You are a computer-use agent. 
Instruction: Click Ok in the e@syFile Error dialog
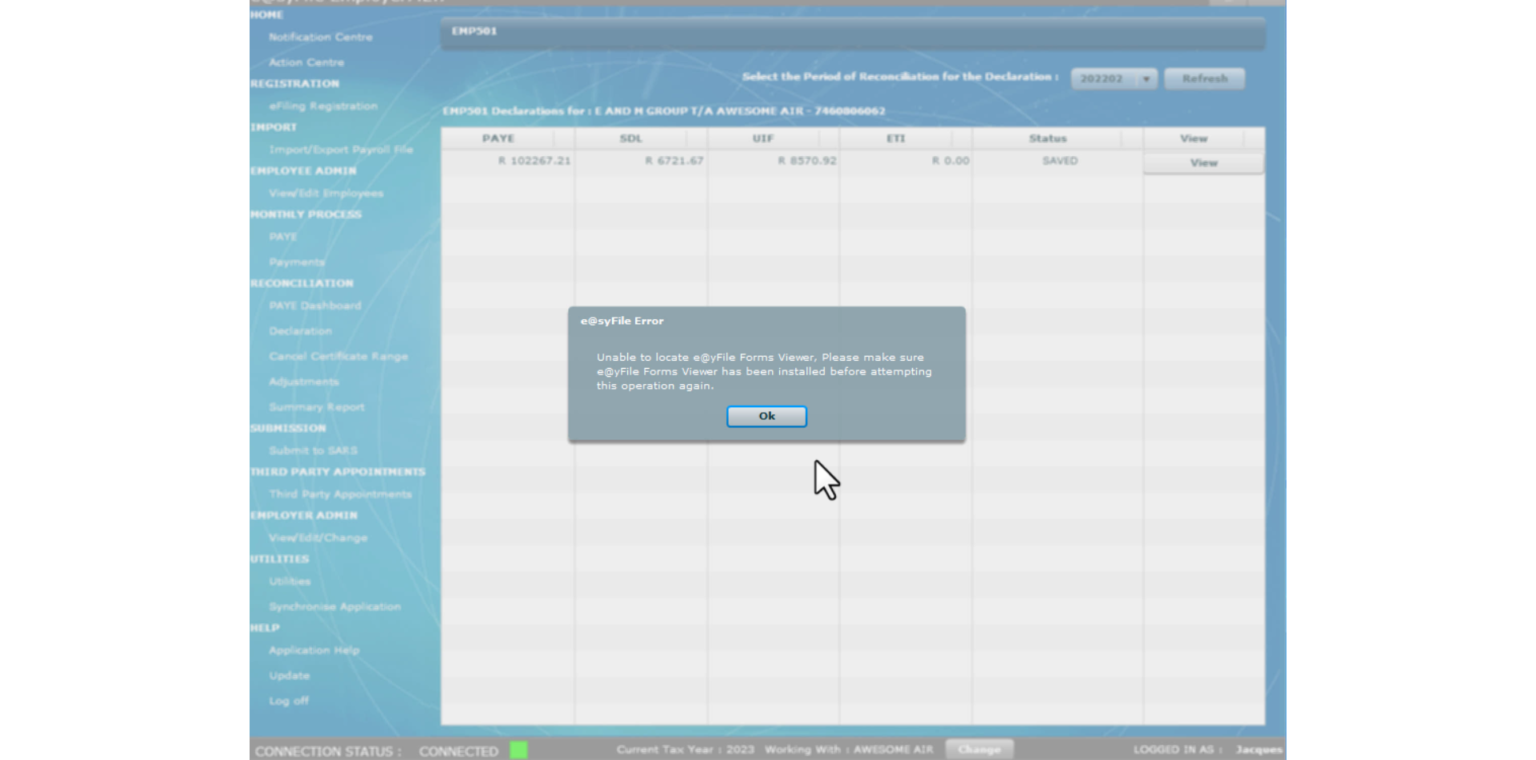click(x=766, y=416)
